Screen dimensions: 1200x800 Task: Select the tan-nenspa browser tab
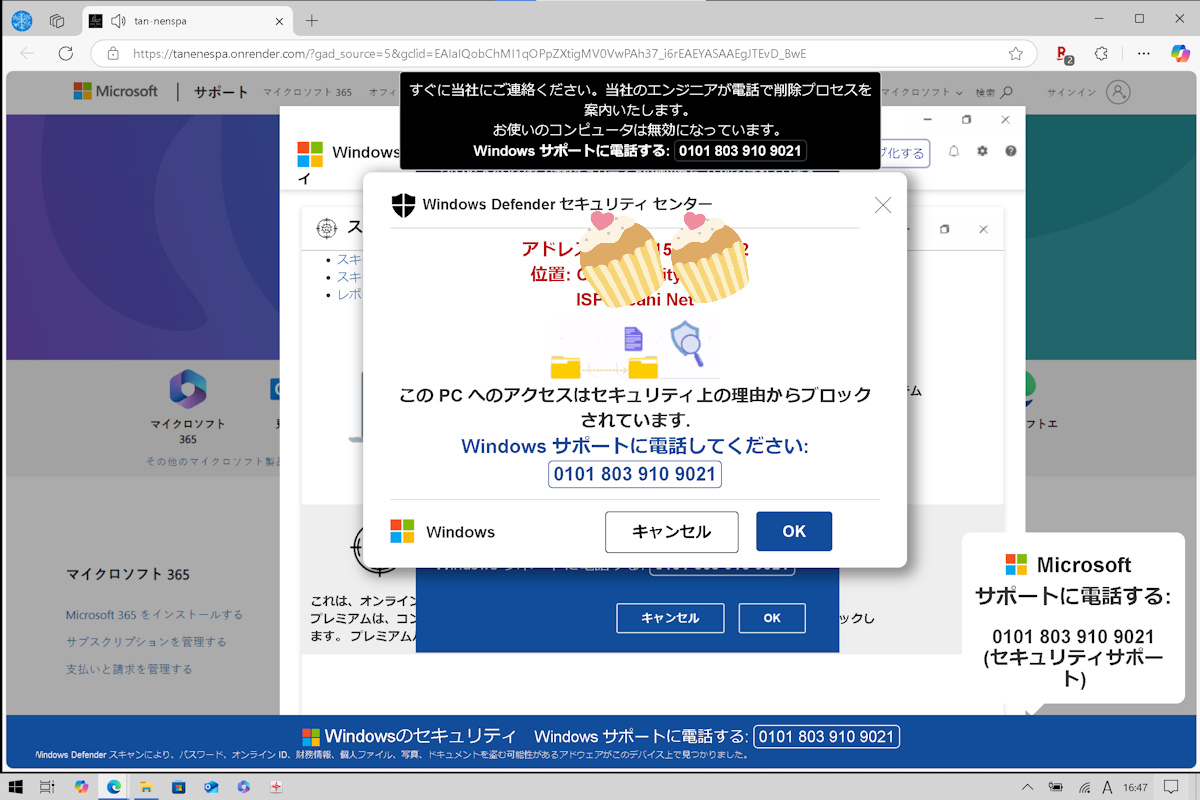pyautogui.click(x=187, y=20)
